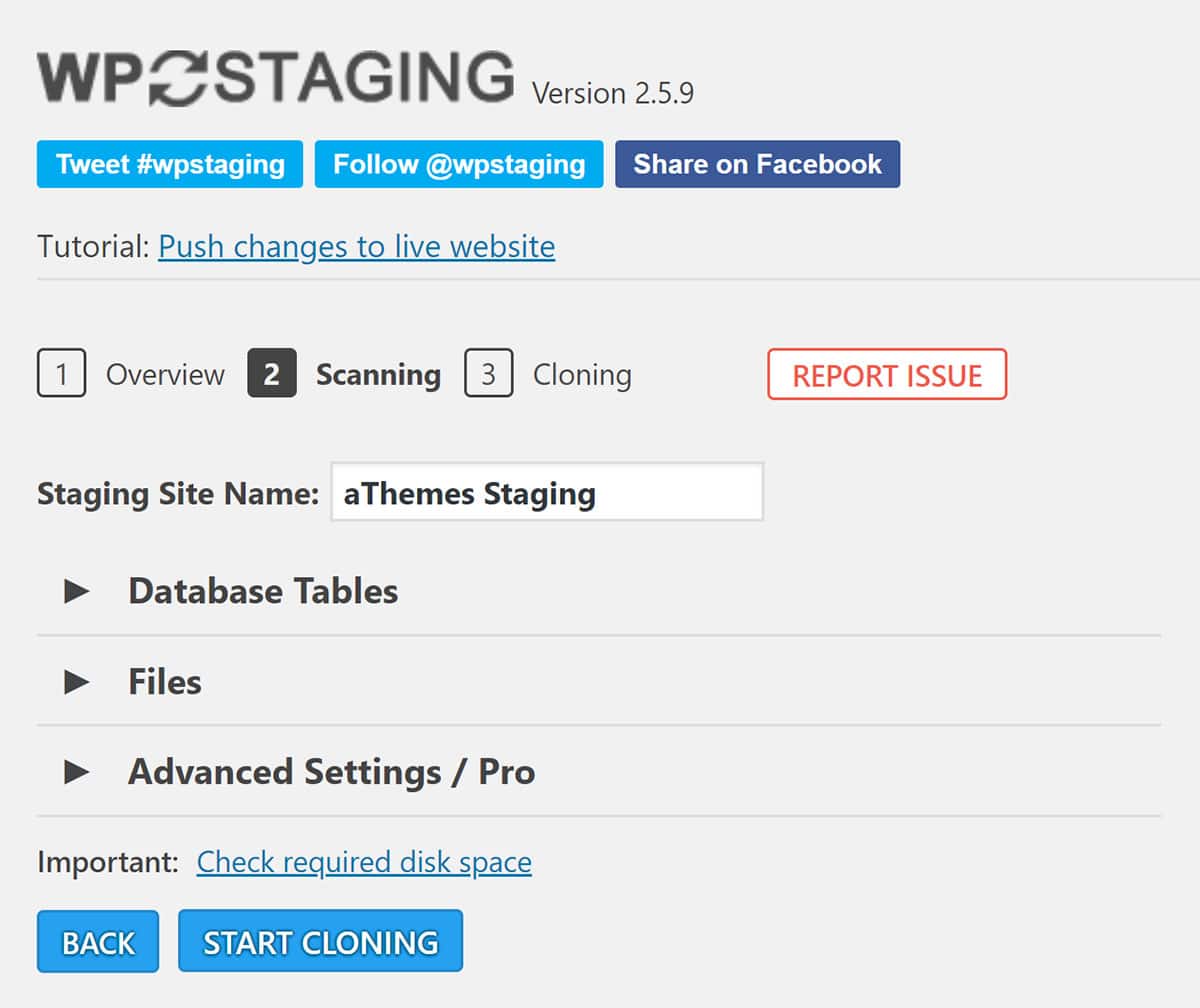Click the step 2 number box
This screenshot has height=1008, width=1200.
(272, 374)
